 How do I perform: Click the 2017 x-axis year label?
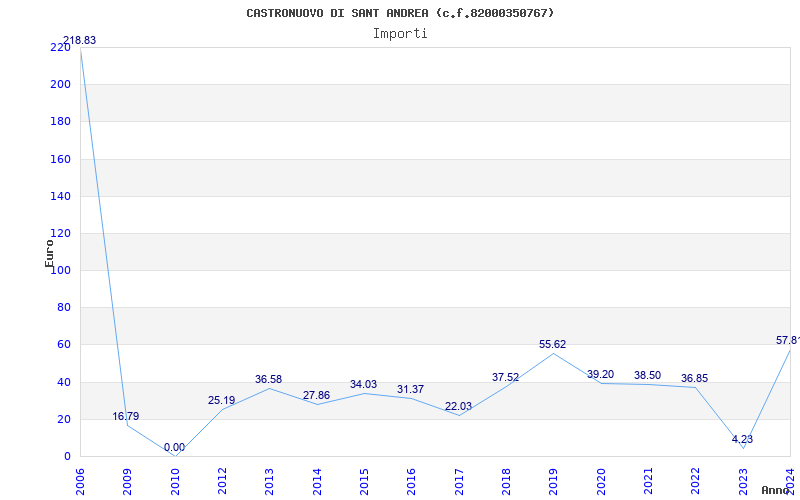click(459, 482)
